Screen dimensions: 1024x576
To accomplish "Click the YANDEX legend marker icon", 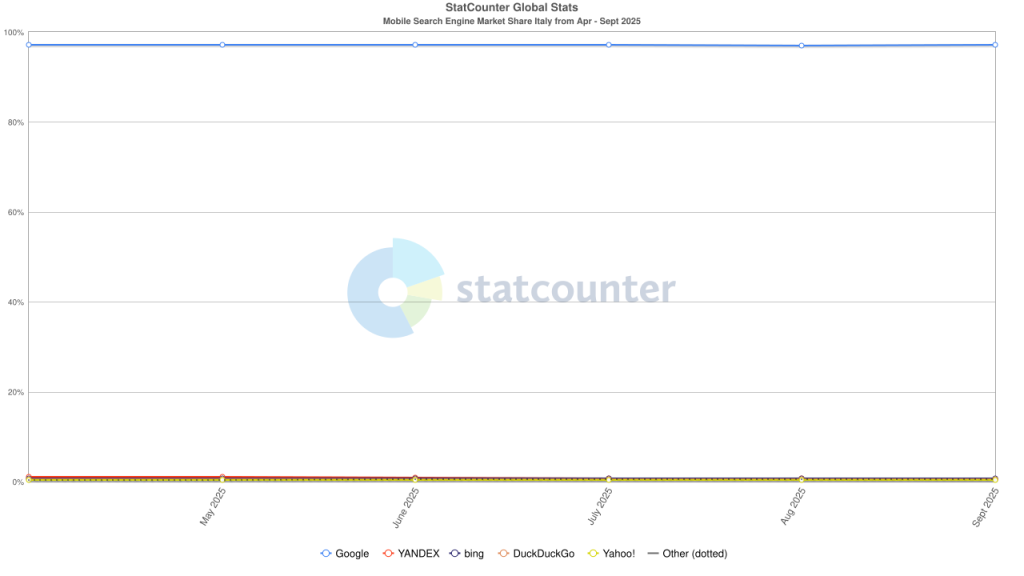I will [389, 553].
